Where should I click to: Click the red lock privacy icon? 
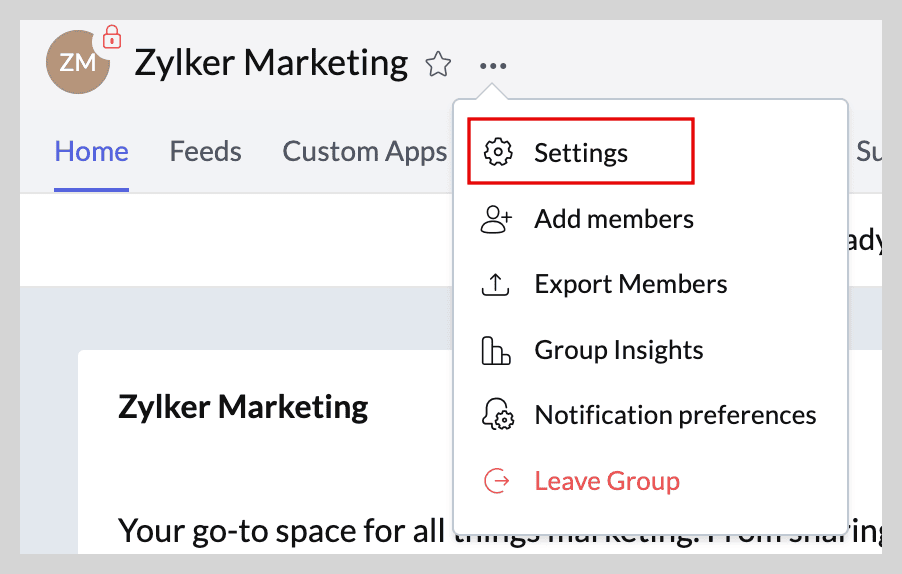click(x=112, y=38)
